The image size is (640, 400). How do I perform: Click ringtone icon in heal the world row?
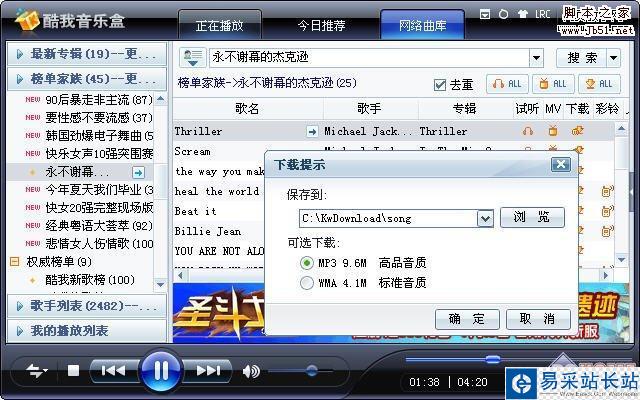point(607,191)
